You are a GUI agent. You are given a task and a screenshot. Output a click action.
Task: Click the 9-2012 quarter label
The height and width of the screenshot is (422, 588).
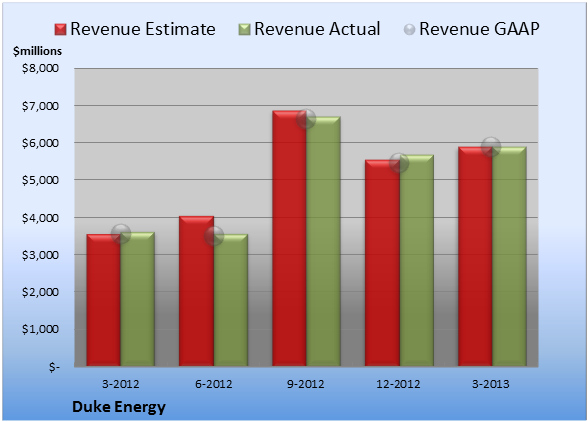click(x=306, y=384)
